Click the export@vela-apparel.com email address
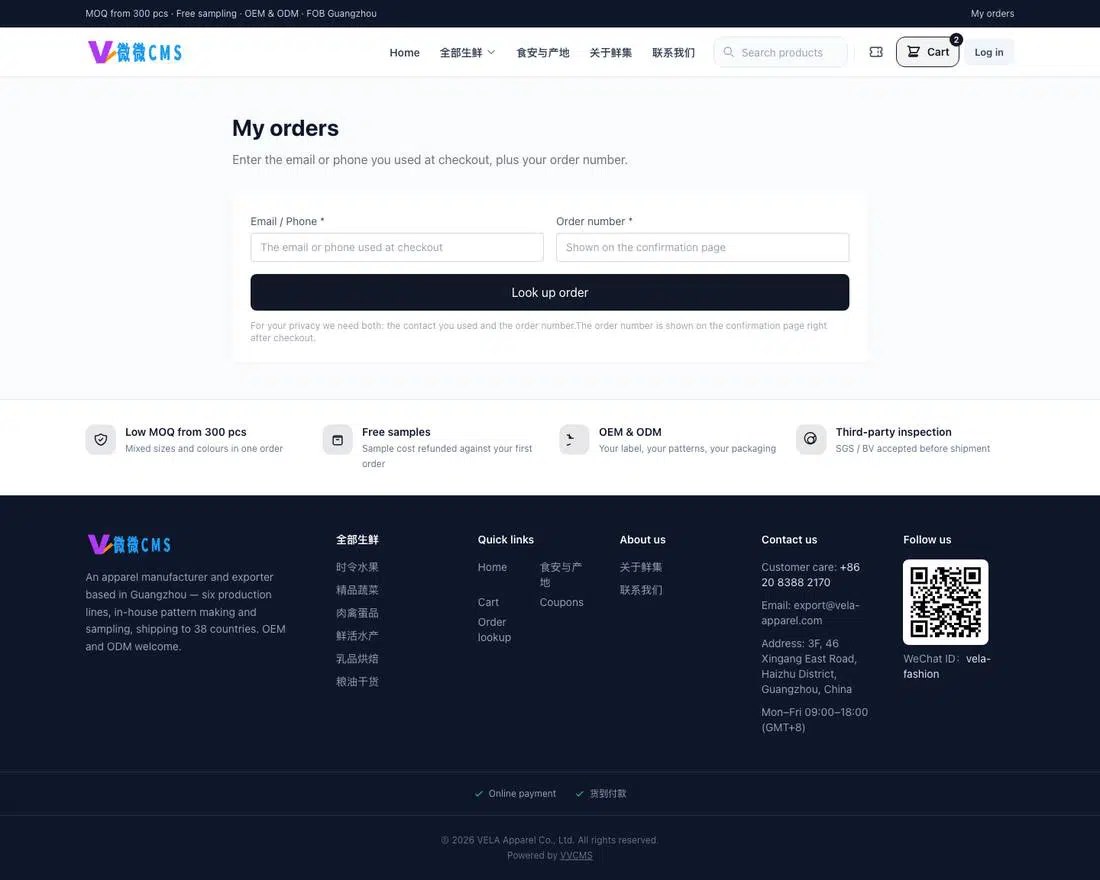Viewport: 1100px width, 880px height. pyautogui.click(x=810, y=613)
